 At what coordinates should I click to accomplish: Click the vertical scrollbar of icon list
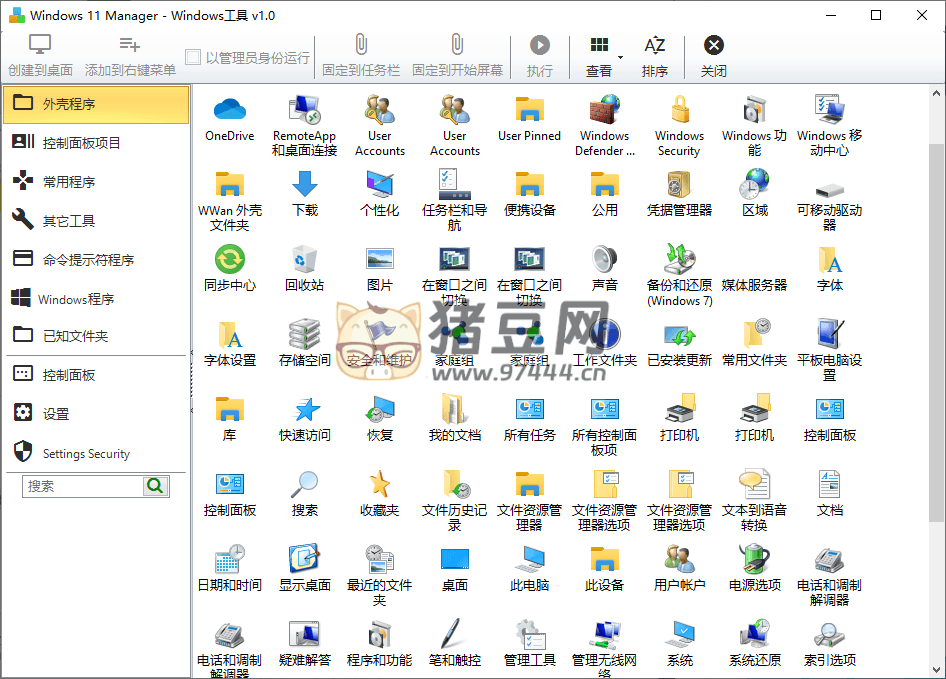coord(936,330)
